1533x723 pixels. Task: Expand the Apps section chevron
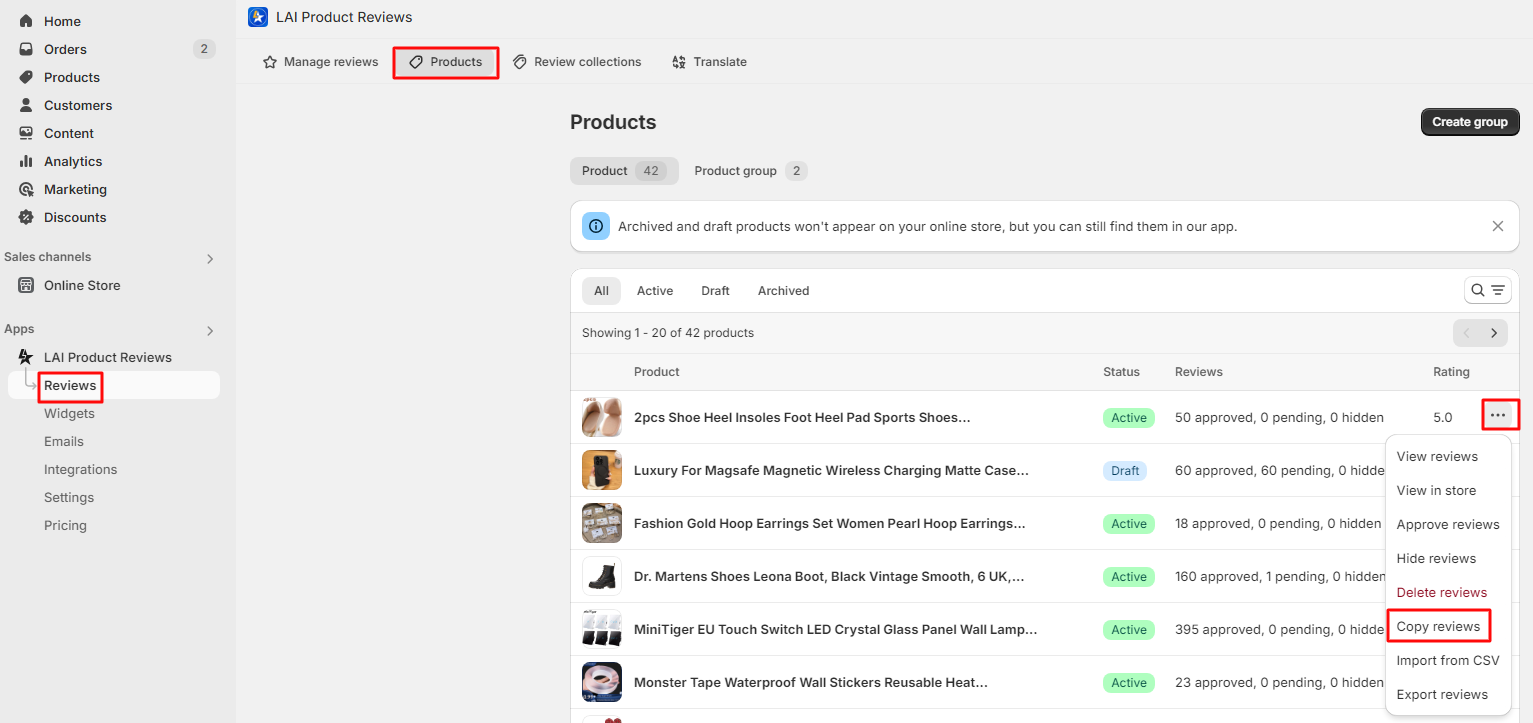pyautogui.click(x=210, y=331)
